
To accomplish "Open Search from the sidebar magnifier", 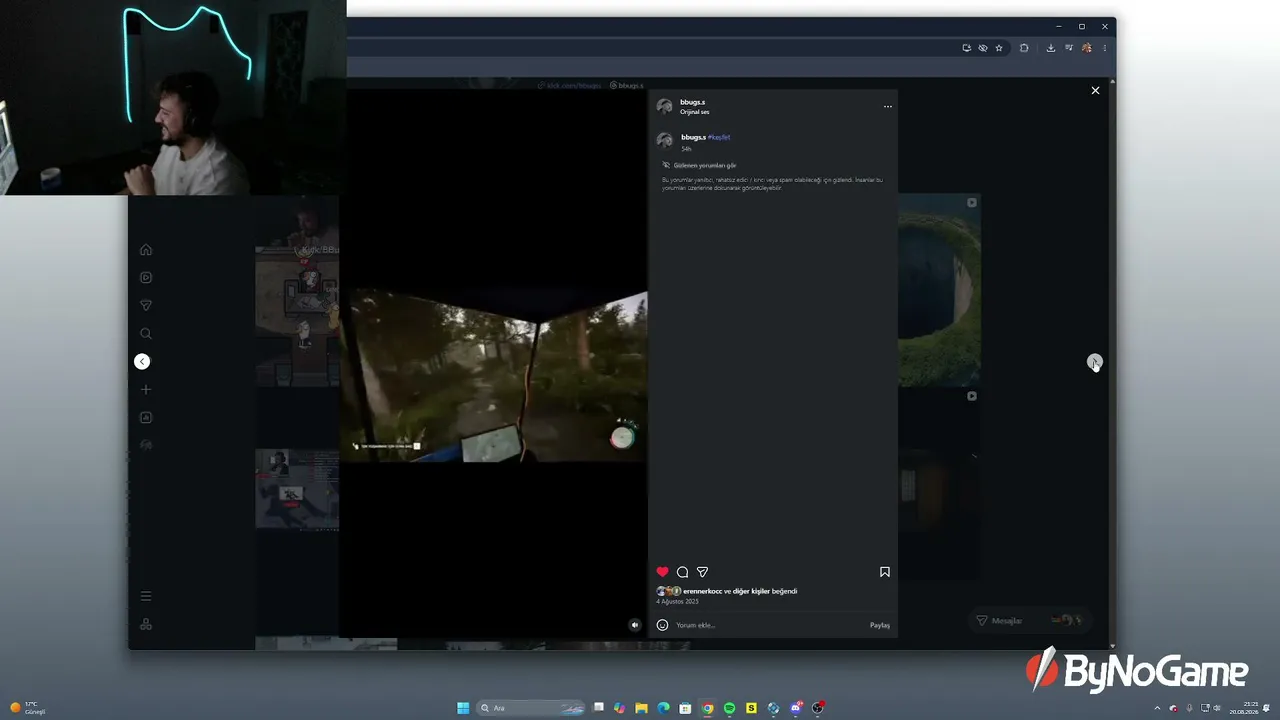I will (x=146, y=333).
